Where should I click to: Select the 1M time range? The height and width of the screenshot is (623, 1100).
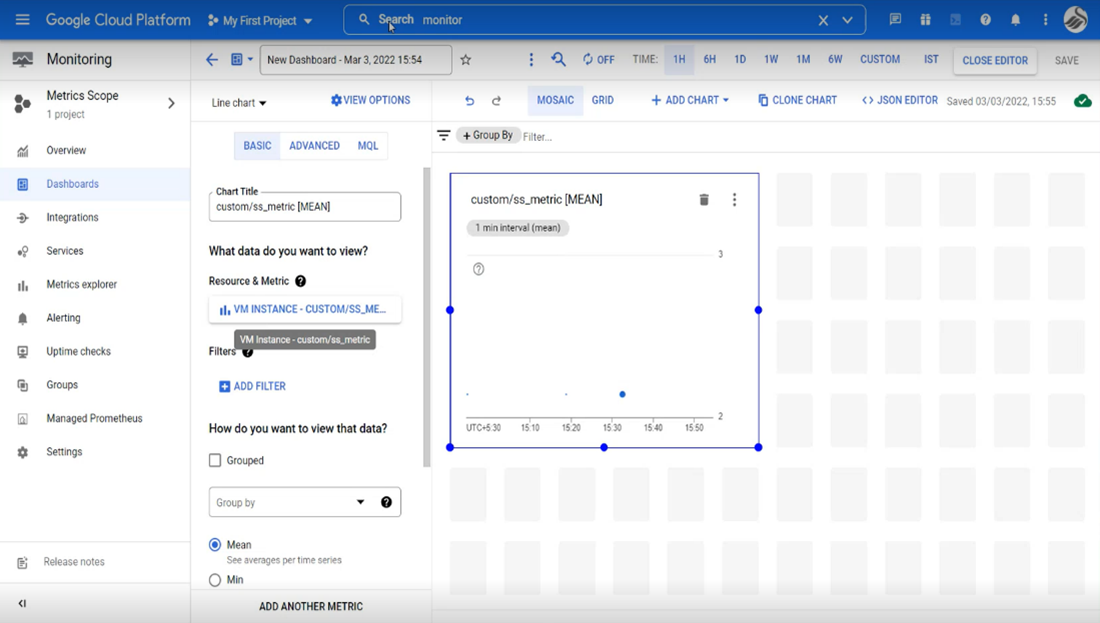point(803,60)
